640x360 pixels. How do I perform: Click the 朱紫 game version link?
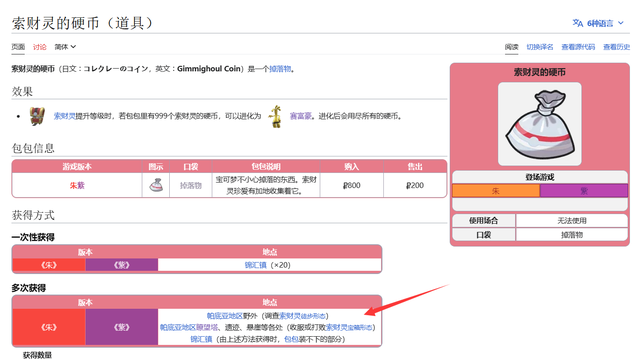tap(77, 185)
